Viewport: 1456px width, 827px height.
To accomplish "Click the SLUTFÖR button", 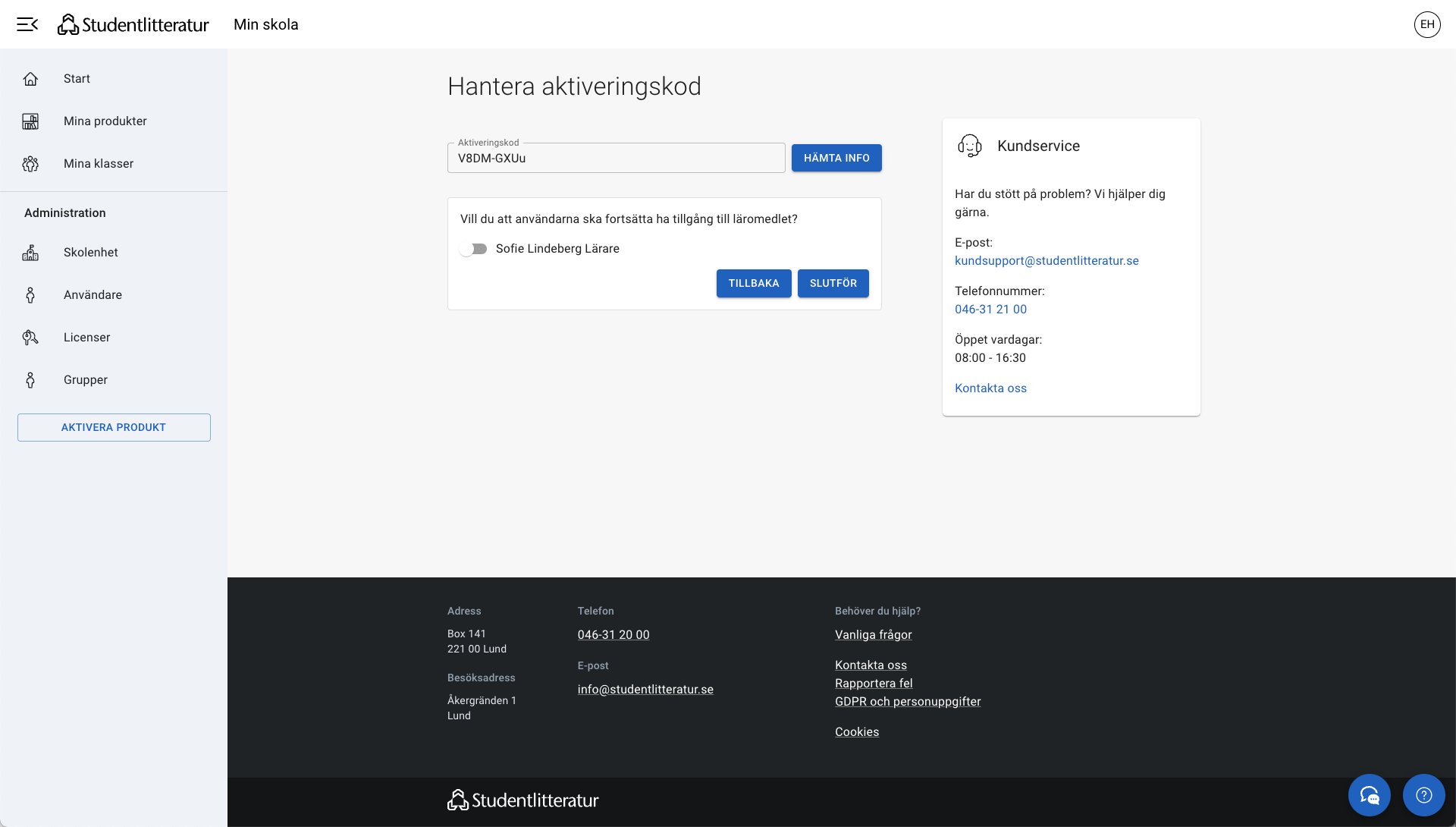I will coord(833,283).
